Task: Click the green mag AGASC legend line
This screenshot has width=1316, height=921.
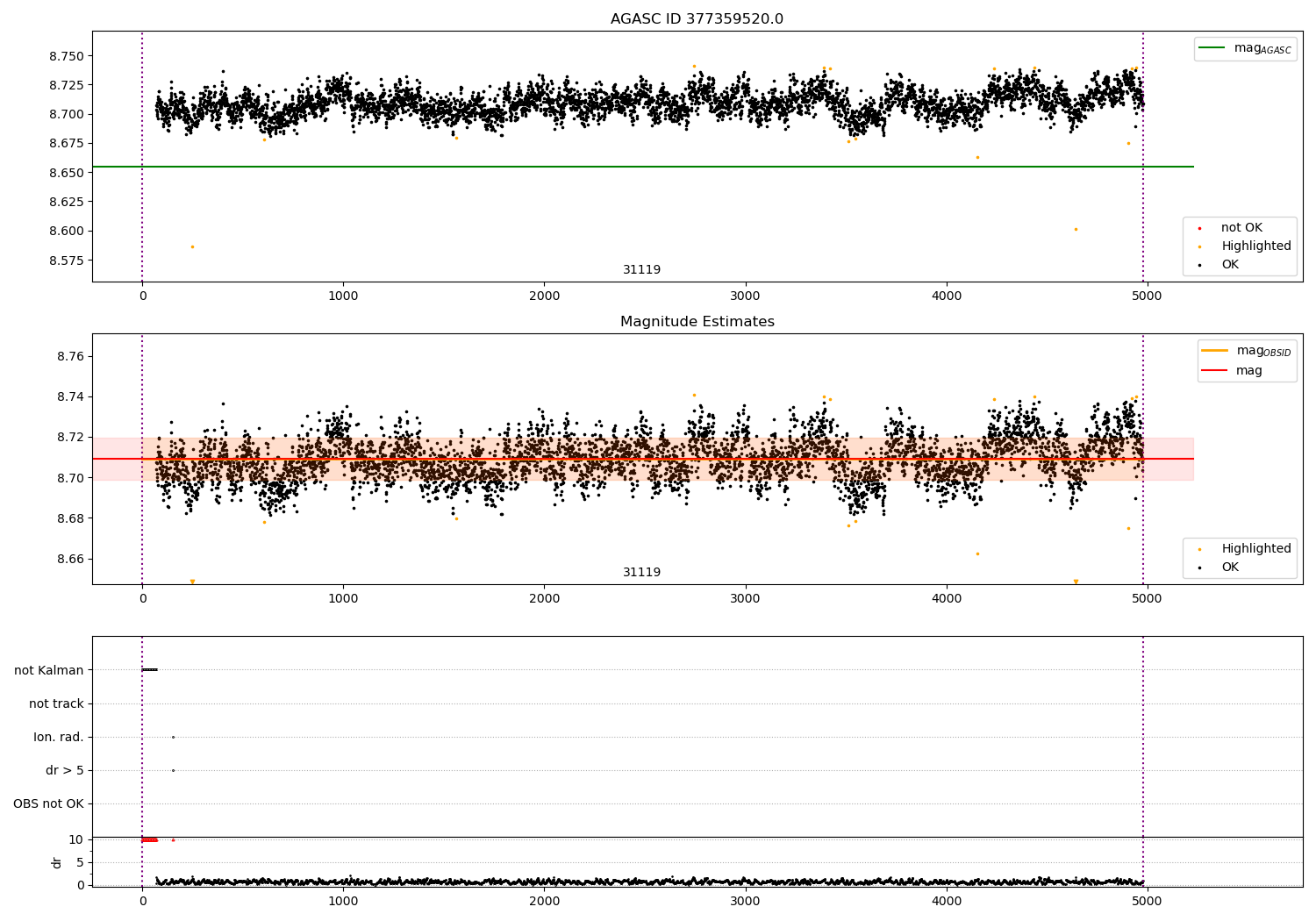Action: coord(1212,48)
